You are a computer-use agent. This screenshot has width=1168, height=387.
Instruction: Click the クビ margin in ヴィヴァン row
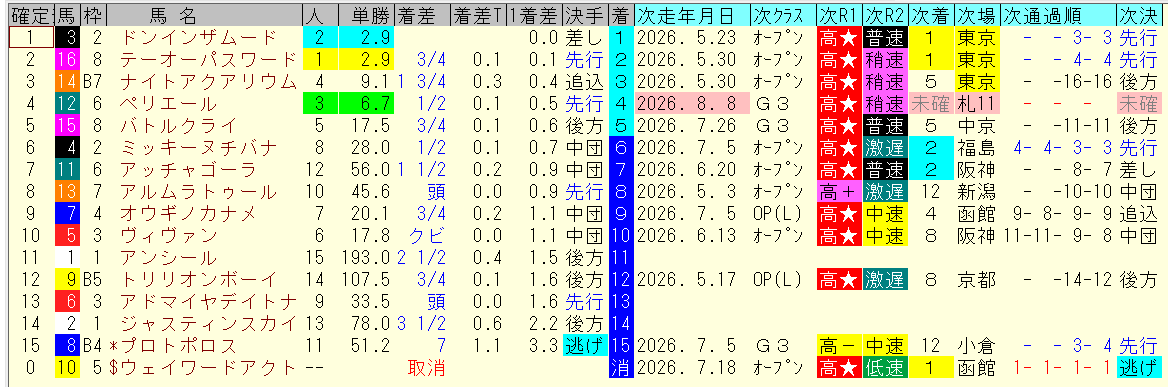click(x=427, y=236)
